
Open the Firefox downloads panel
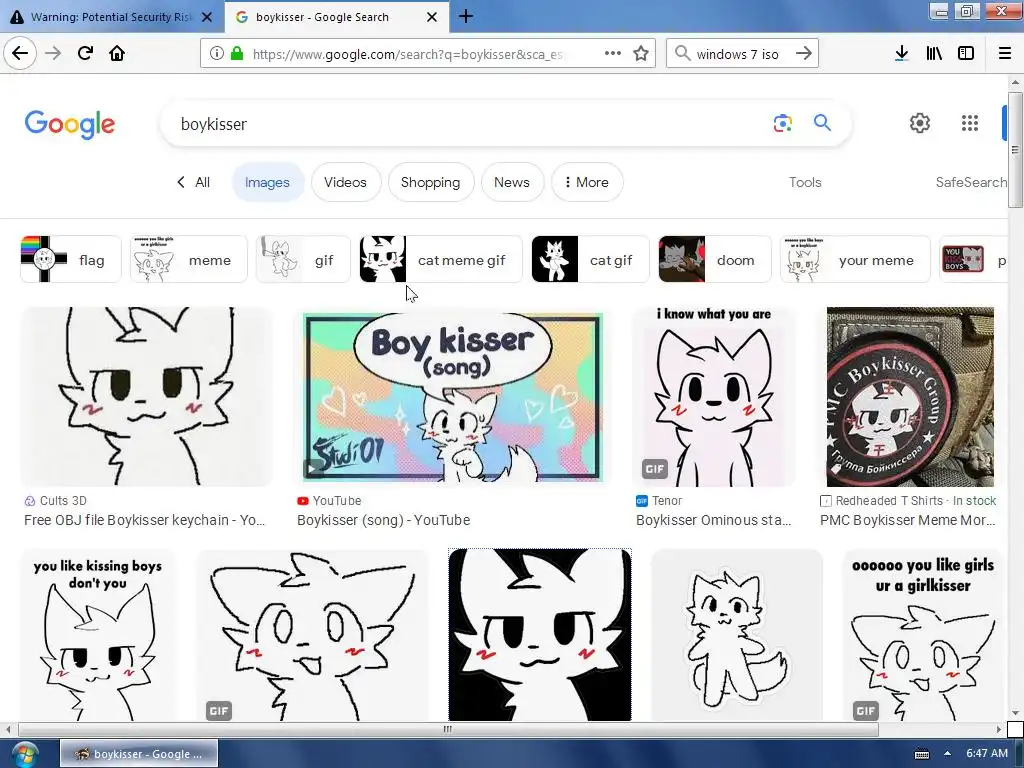pyautogui.click(x=902, y=54)
